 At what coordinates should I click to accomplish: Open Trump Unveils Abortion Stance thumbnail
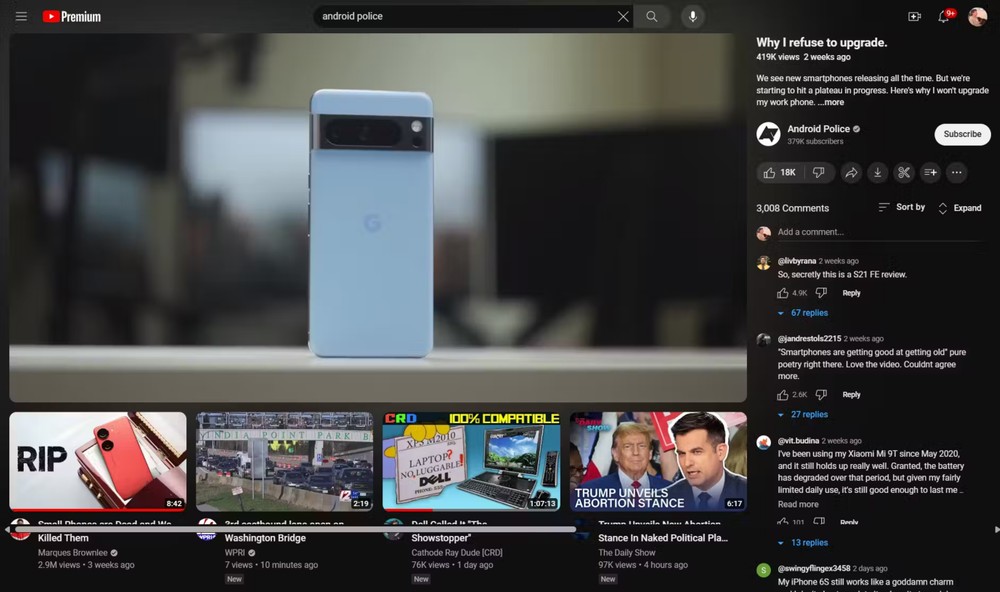point(658,461)
